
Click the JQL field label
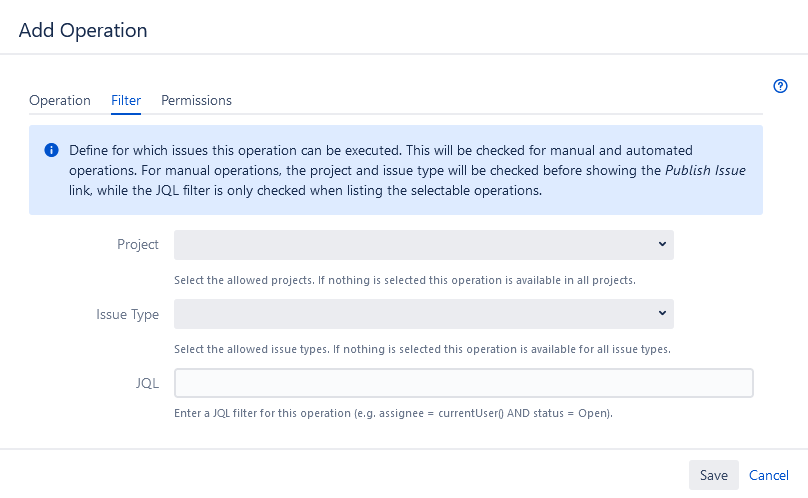[147, 383]
